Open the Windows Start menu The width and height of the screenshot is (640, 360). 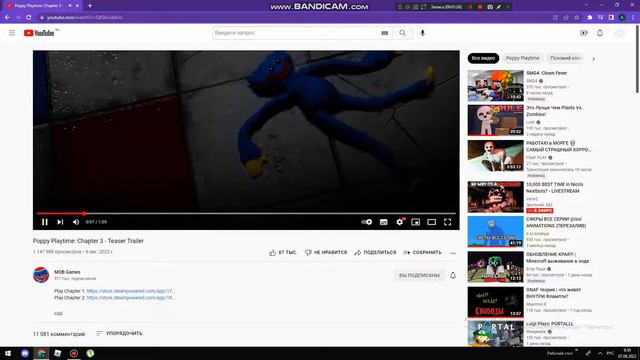8,353
